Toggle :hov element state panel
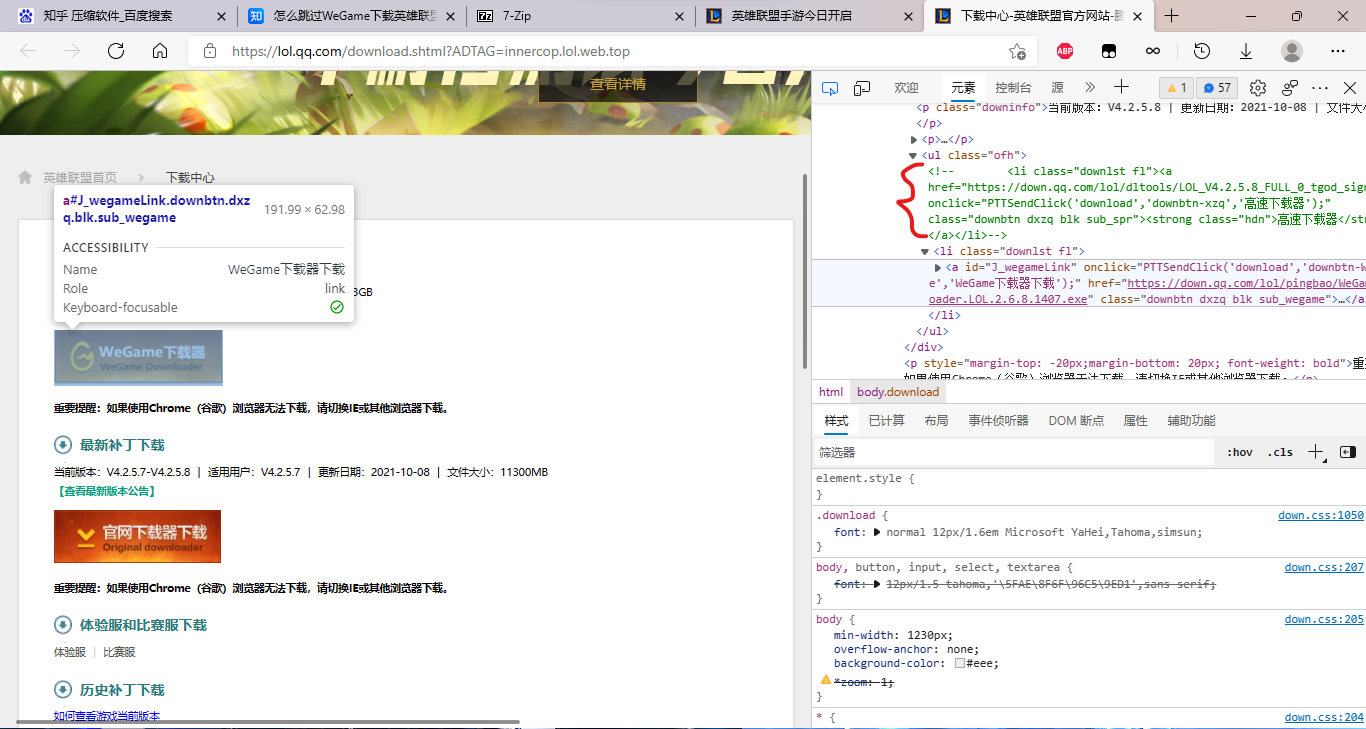Viewport: 1366px width, 729px height. pos(1239,452)
